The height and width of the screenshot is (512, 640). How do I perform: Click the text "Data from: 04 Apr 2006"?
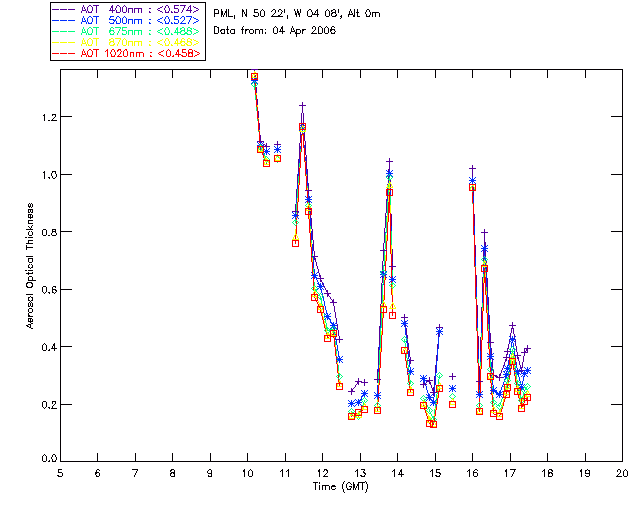pos(275,30)
